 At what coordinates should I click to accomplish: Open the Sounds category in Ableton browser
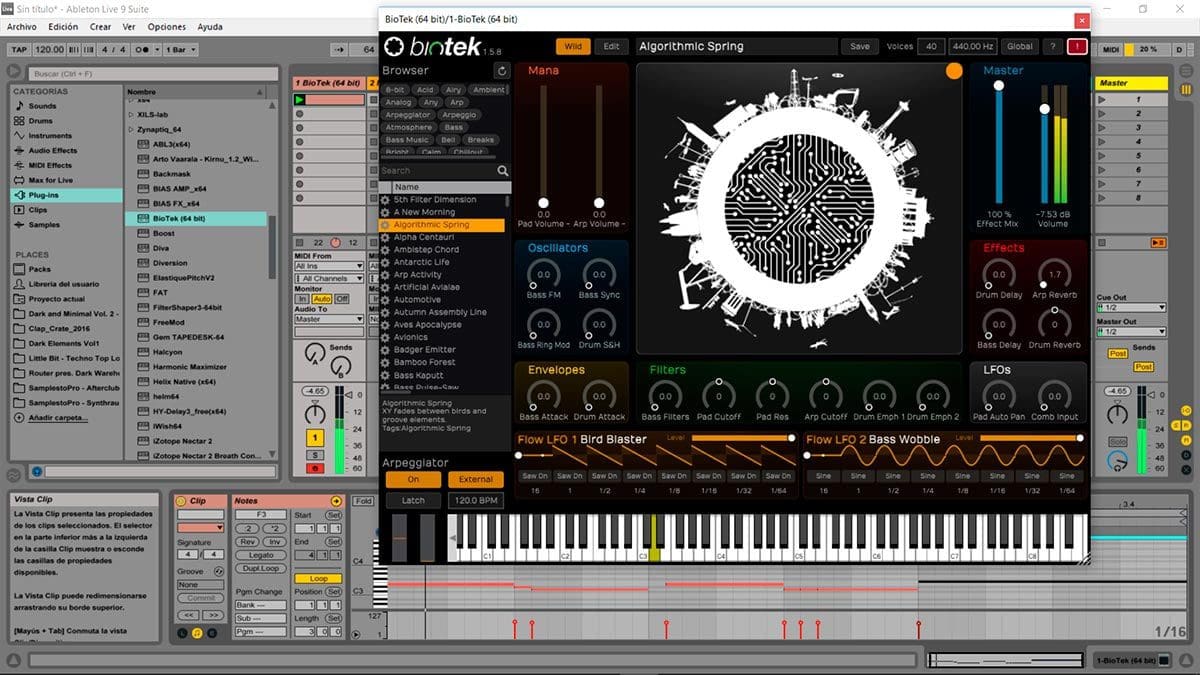[x=42, y=106]
